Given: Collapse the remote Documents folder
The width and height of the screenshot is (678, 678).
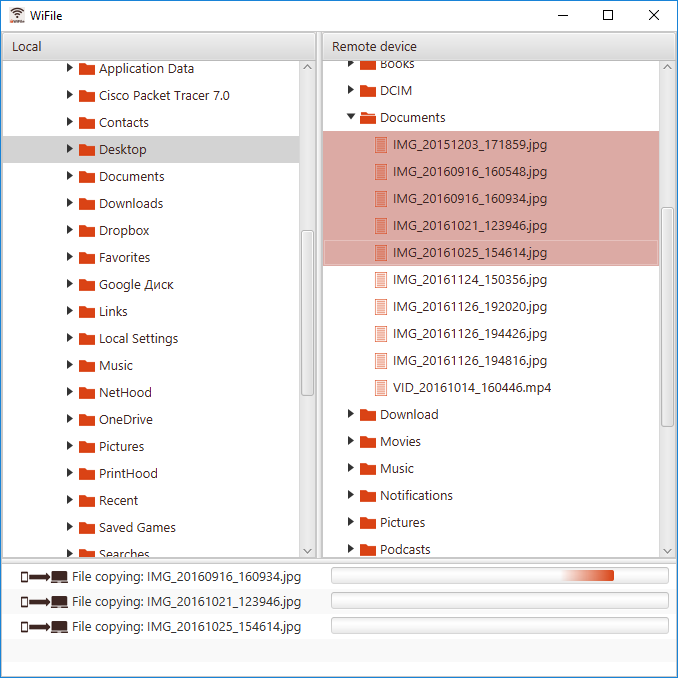Looking at the screenshot, I should [351, 116].
